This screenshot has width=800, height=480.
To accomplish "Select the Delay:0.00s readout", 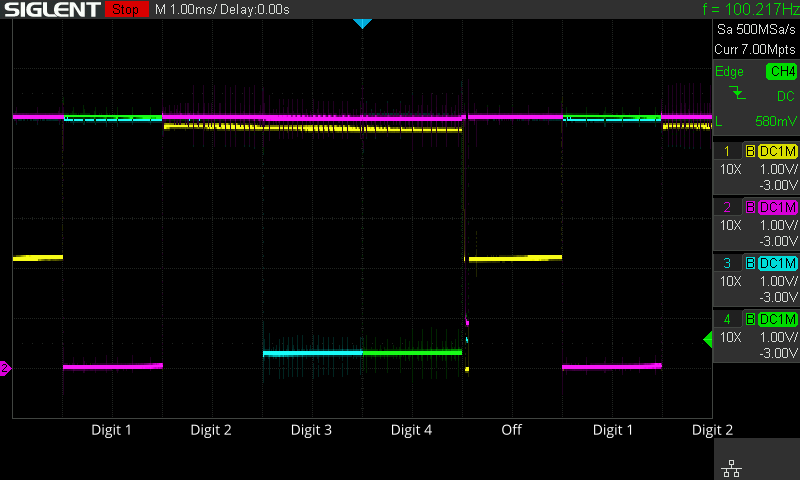I will (x=255, y=9).
